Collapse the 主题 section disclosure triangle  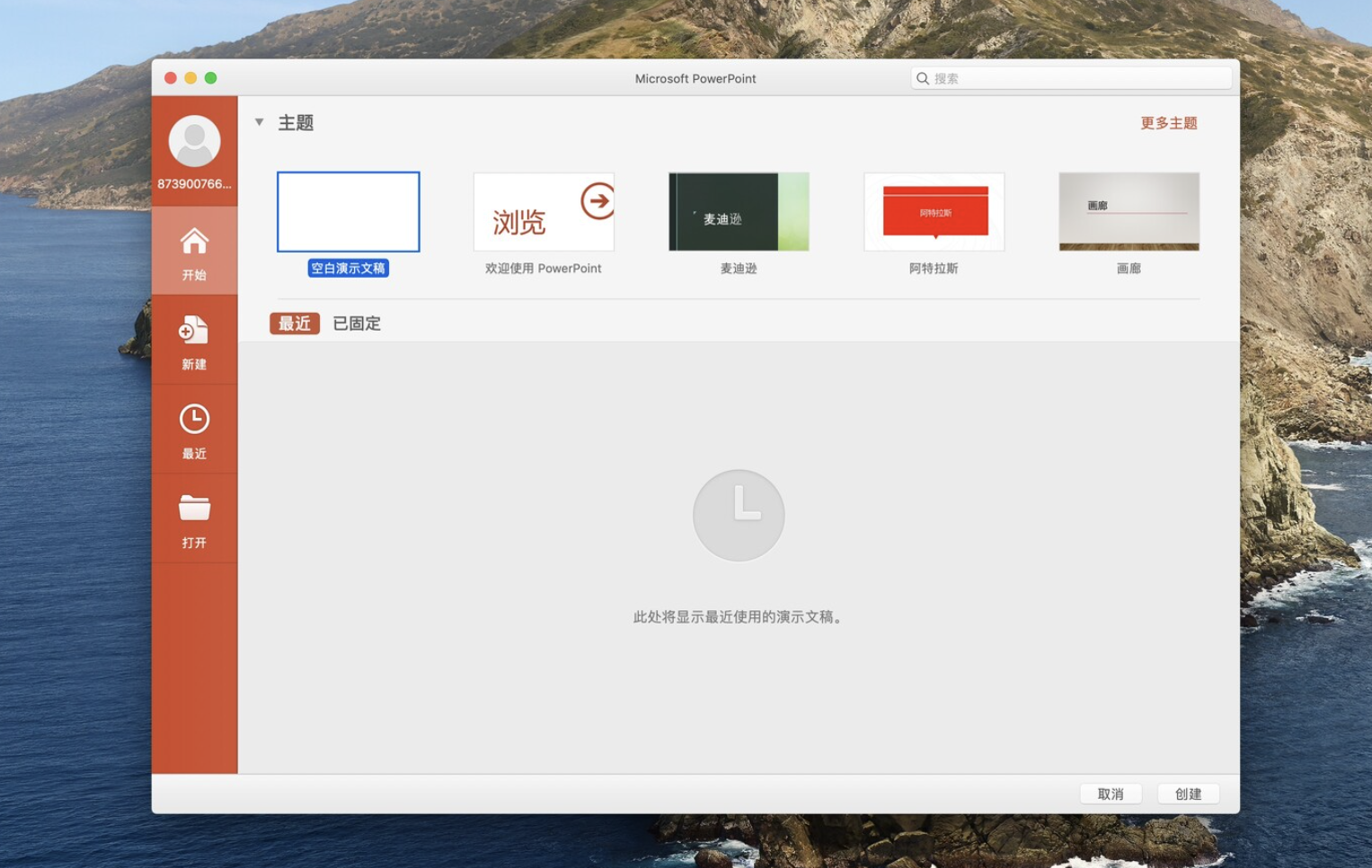click(260, 121)
